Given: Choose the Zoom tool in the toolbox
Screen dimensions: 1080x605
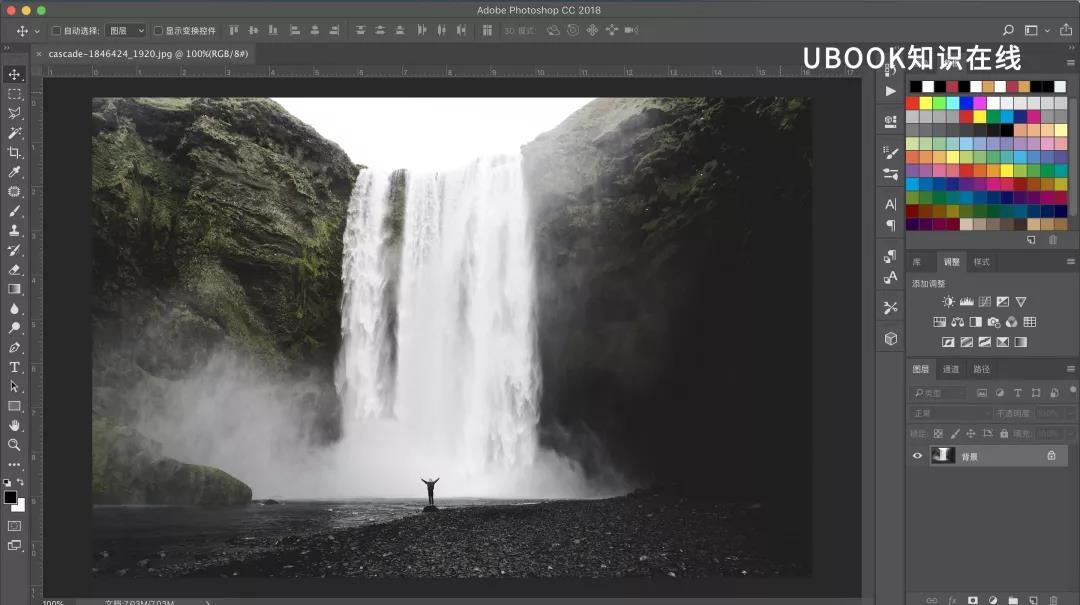Looking at the screenshot, I should pos(14,445).
